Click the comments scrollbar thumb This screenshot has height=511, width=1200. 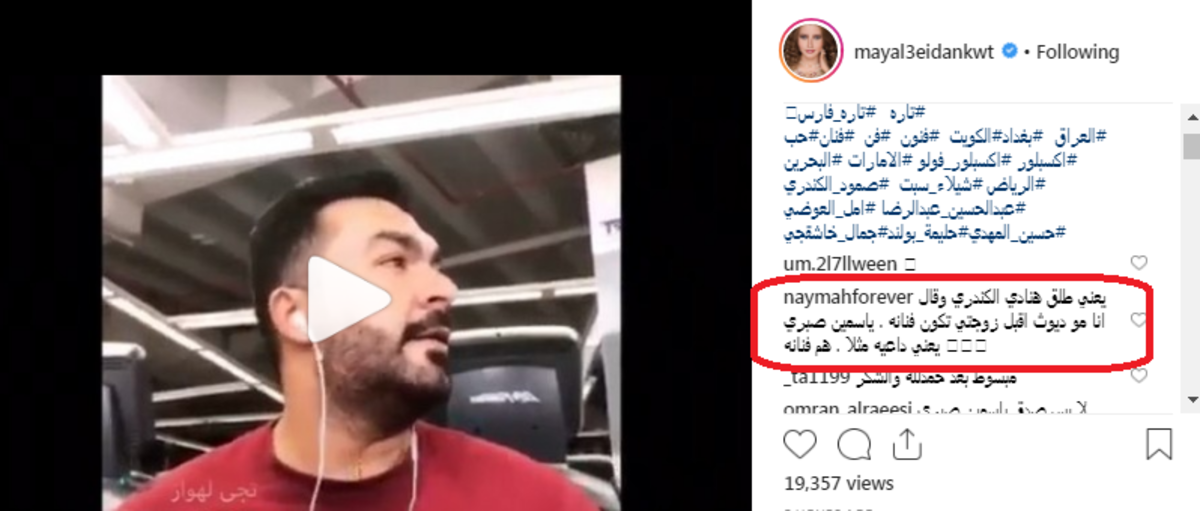click(1190, 147)
